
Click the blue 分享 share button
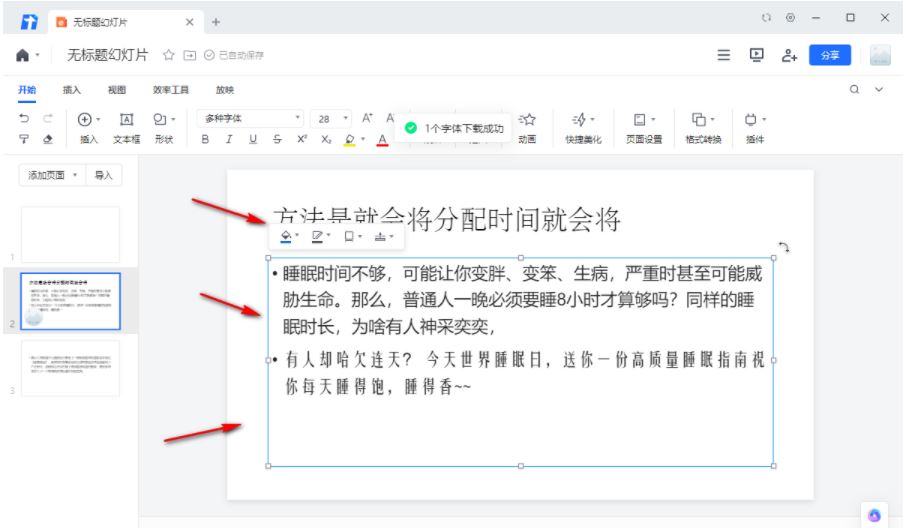[x=829, y=55]
